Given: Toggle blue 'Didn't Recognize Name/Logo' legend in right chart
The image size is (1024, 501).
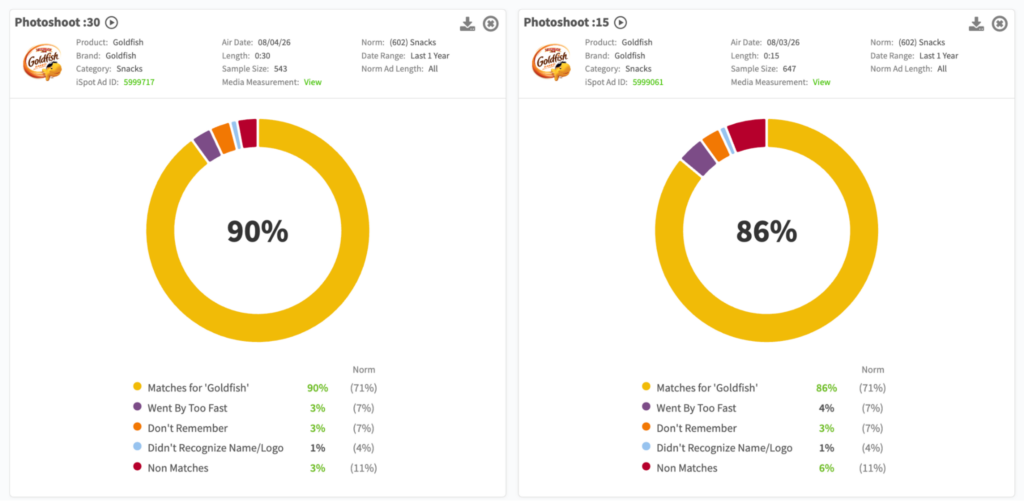Looking at the screenshot, I should (x=717, y=448).
